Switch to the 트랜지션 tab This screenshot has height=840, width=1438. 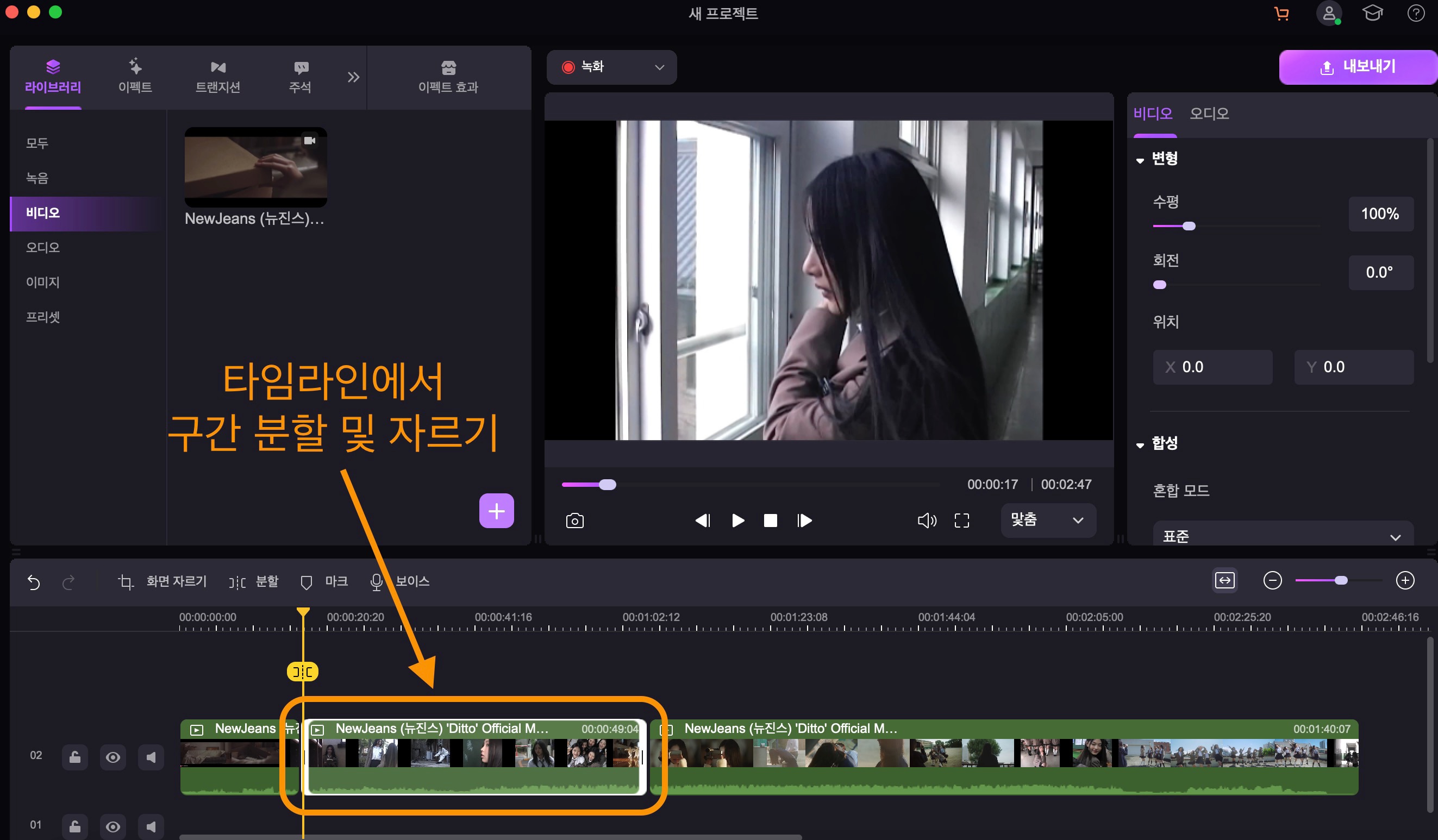click(217, 77)
